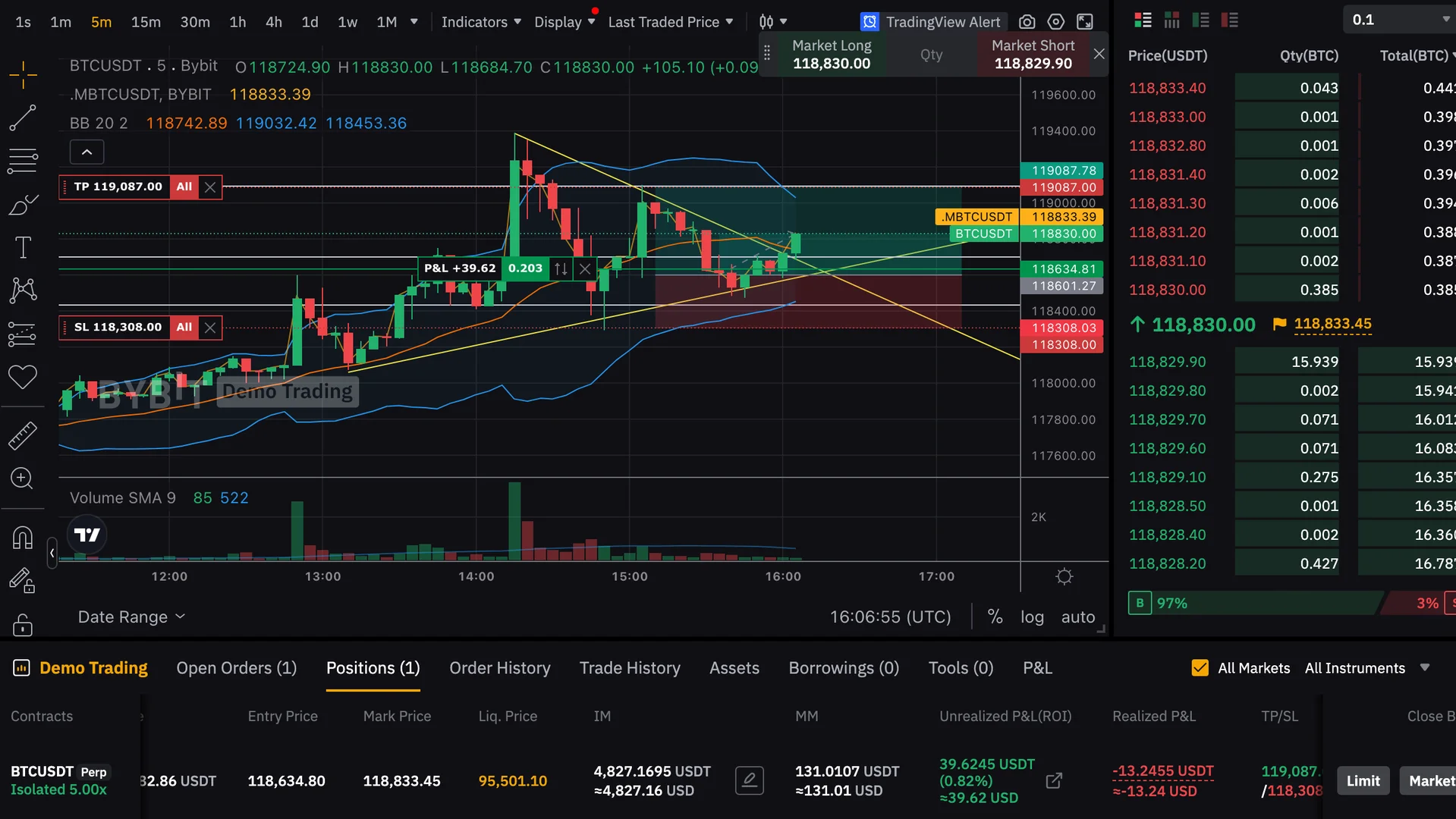Viewport: 1456px width, 819px height.
Task: Select the crosshair cursor tool
Action: coord(23,74)
